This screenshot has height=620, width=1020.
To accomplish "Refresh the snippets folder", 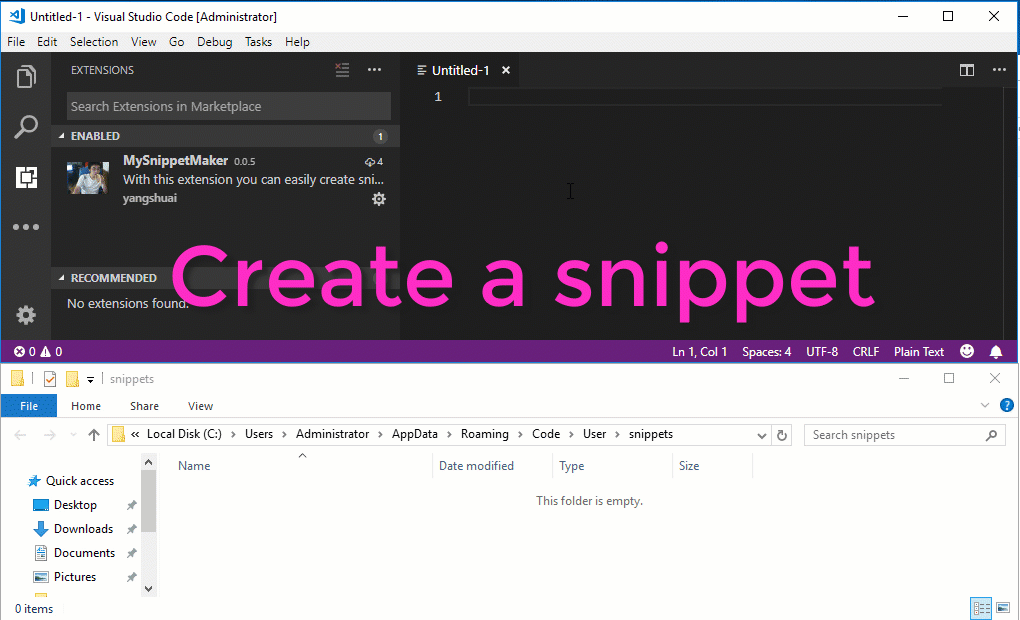I will click(782, 435).
